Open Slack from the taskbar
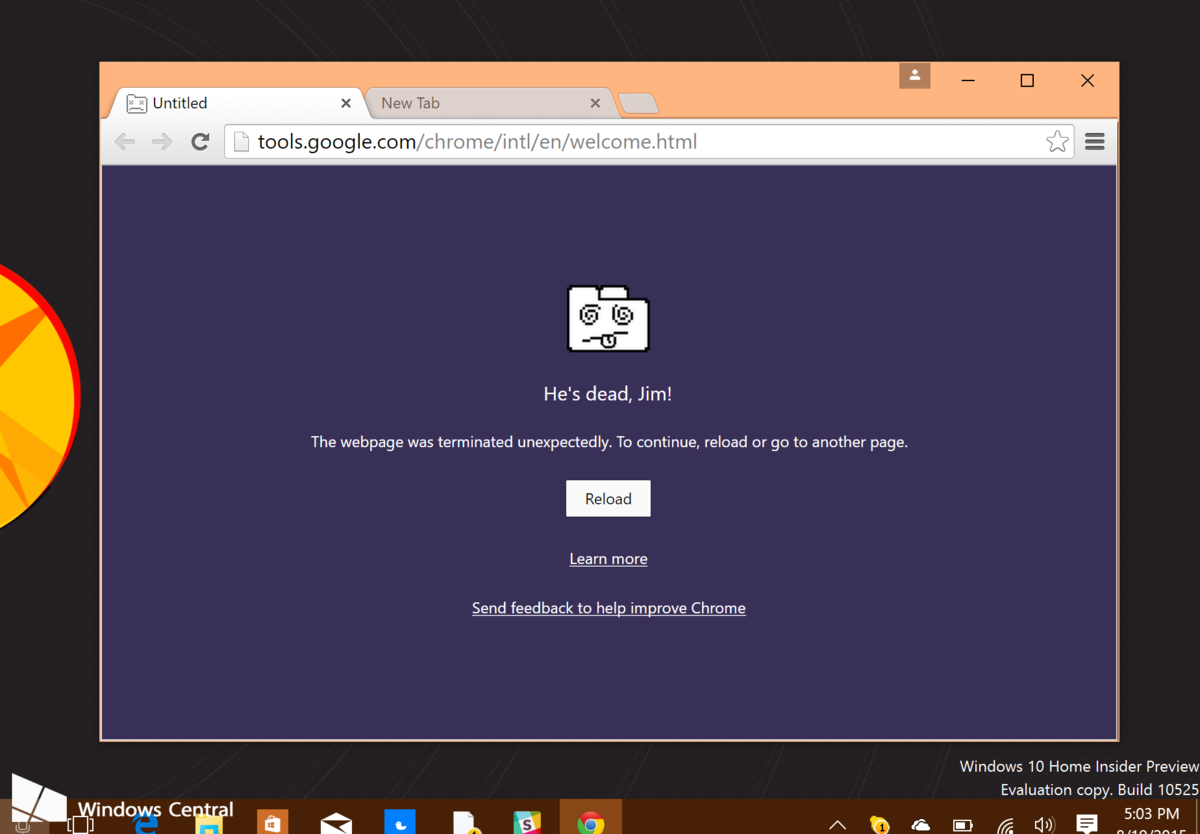This screenshot has height=834, width=1200. click(527, 822)
